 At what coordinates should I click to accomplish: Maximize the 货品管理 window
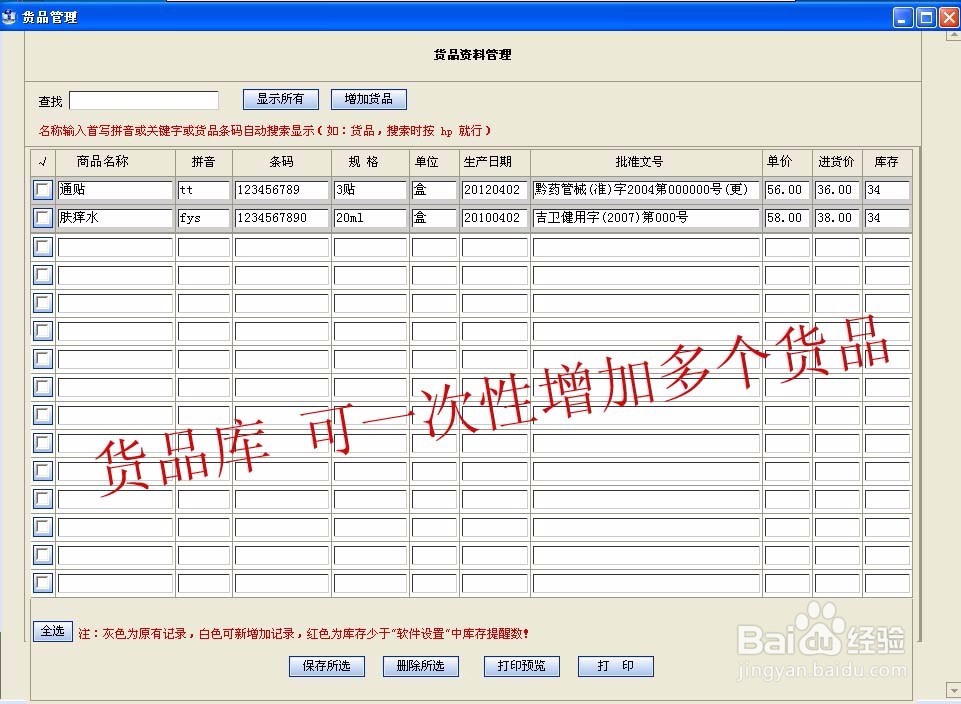tap(927, 18)
